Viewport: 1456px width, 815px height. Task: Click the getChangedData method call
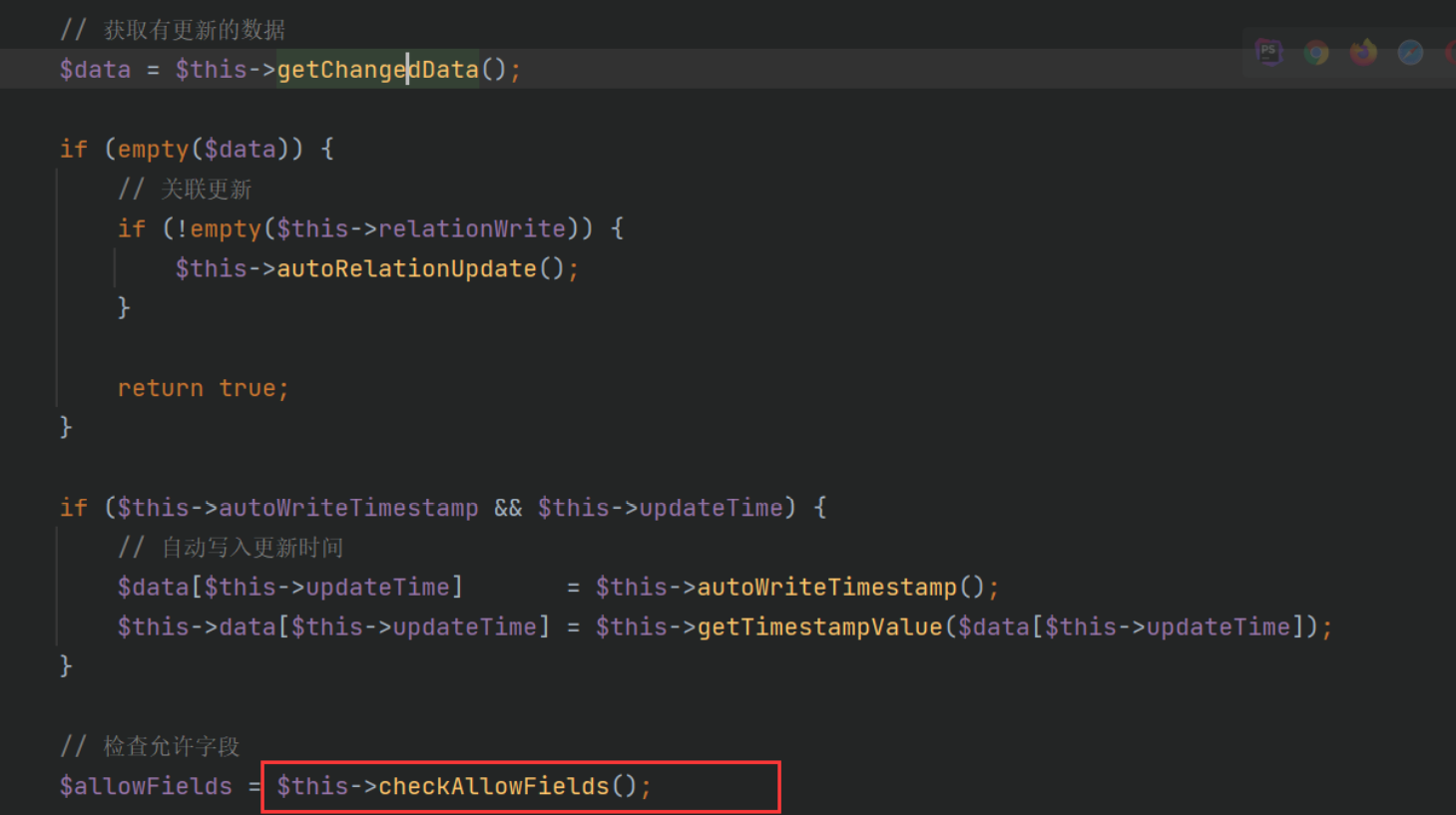[378, 70]
